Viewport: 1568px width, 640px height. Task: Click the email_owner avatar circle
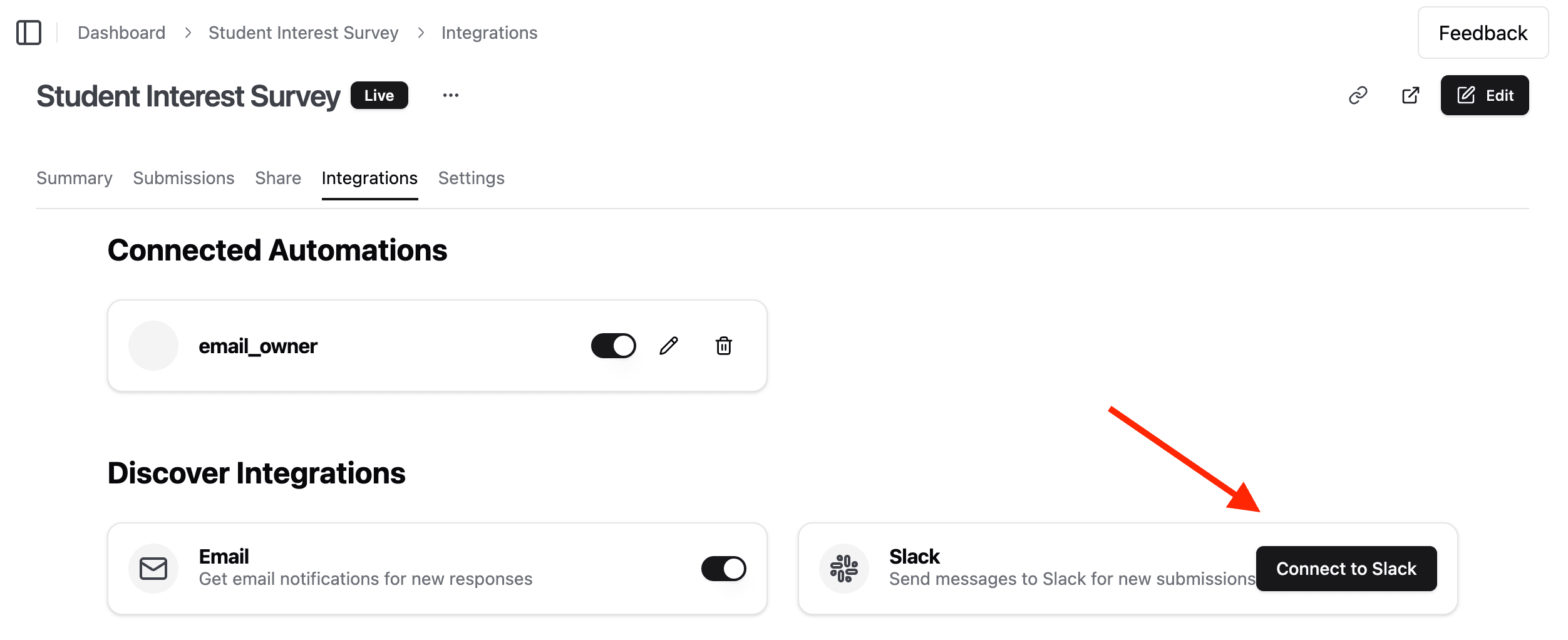(x=153, y=346)
